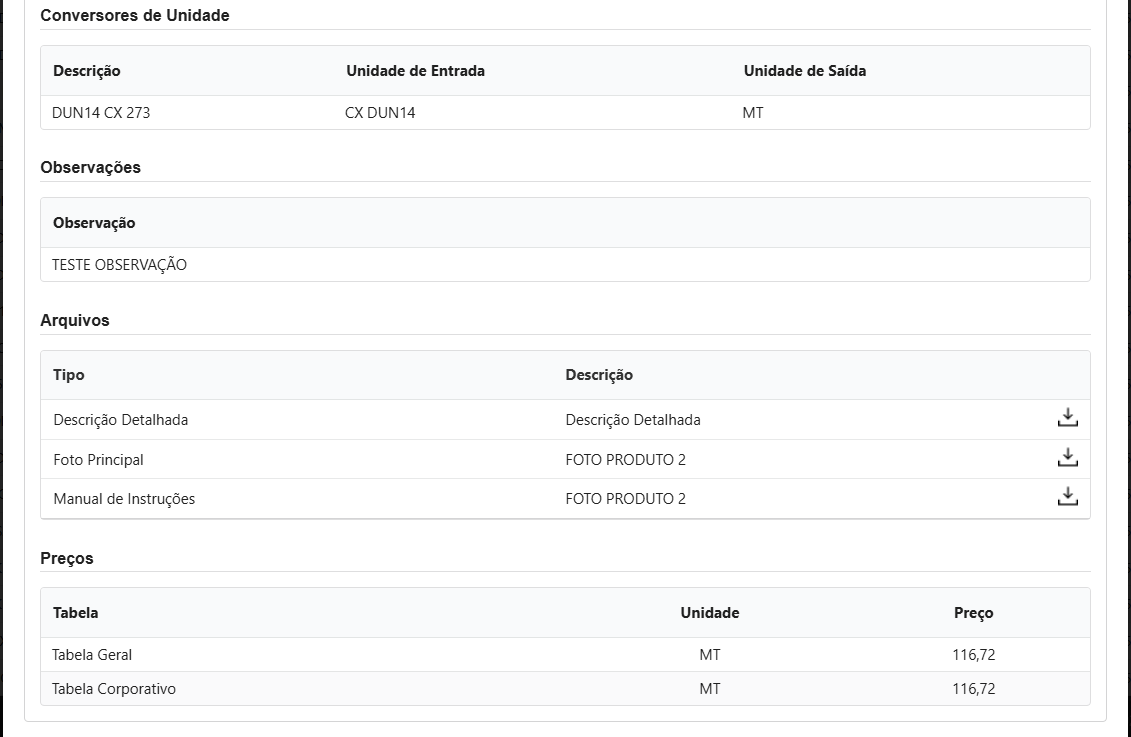Click the Arquivos section heading
Screen dimensions: 1131x737
[75, 321]
